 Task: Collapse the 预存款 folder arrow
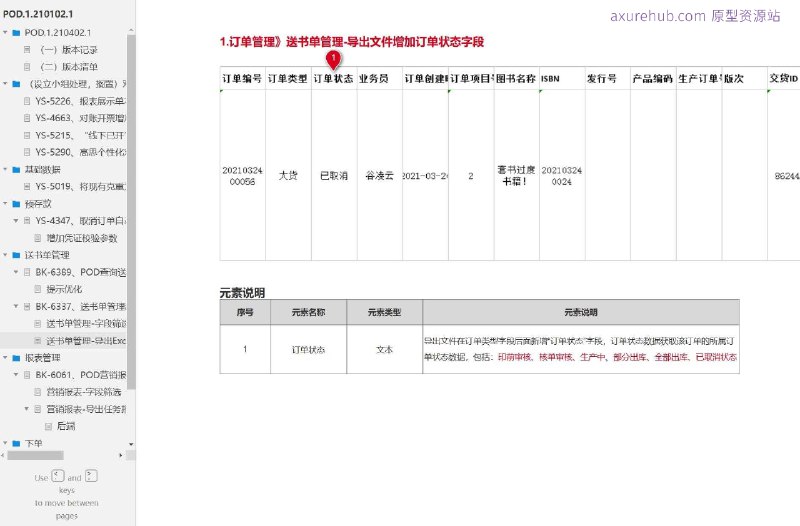pyautogui.click(x=5, y=204)
